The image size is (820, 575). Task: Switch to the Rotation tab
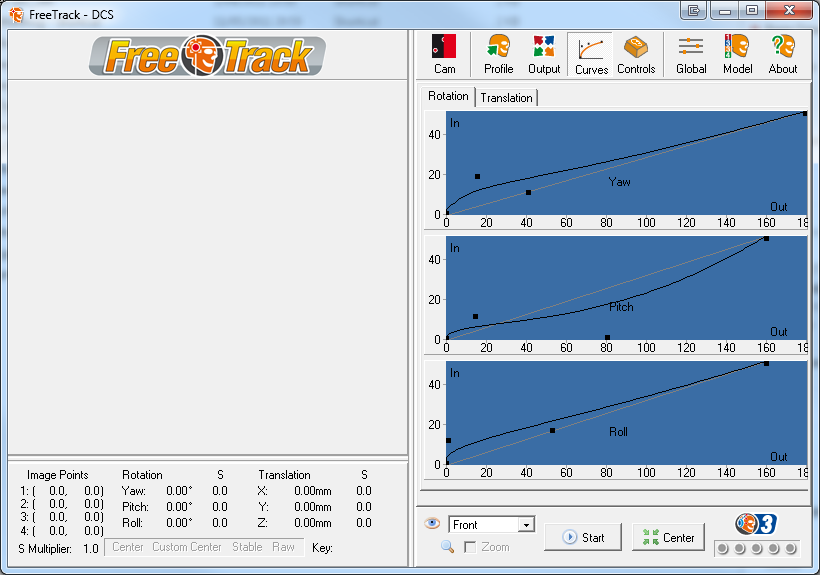pos(448,96)
